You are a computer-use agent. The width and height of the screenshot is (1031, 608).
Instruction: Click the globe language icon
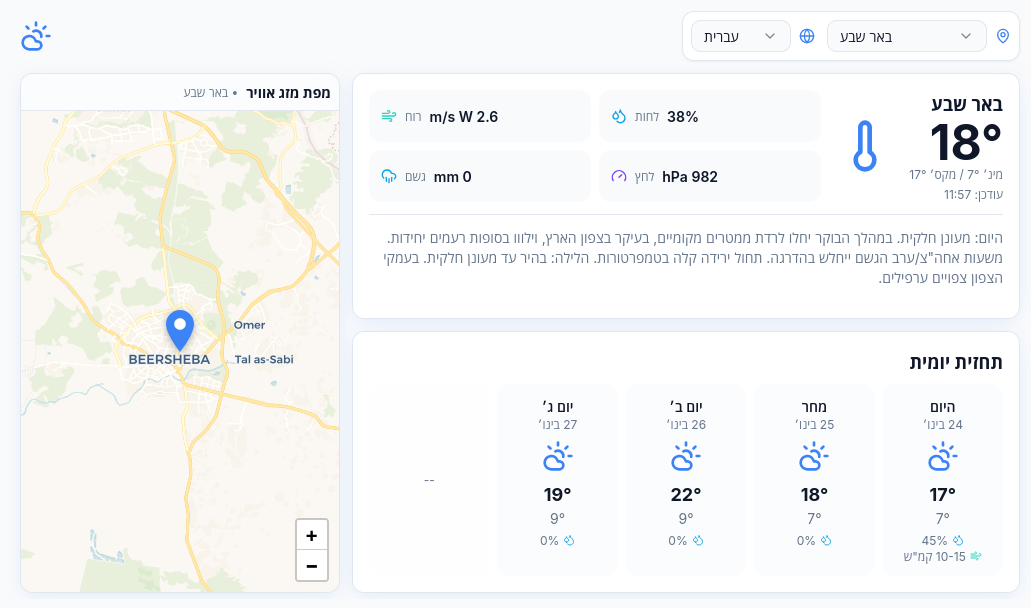pyautogui.click(x=807, y=36)
